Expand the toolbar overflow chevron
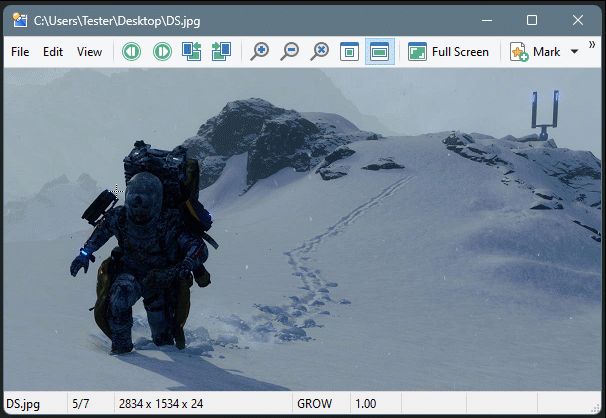The width and height of the screenshot is (606, 418). (592, 45)
